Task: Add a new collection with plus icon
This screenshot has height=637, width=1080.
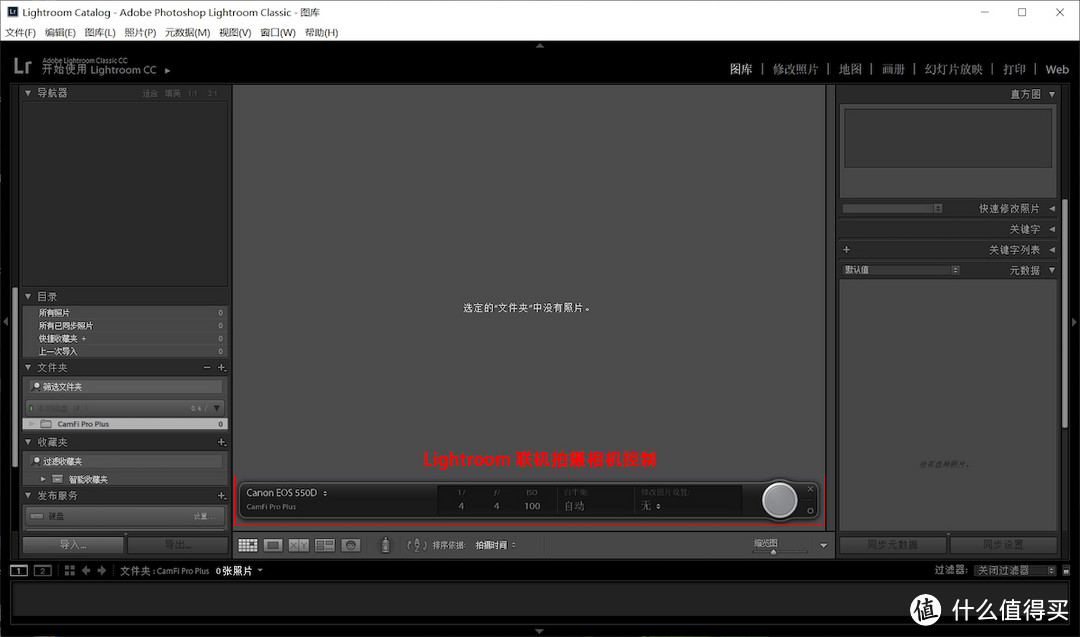Action: coord(222,442)
